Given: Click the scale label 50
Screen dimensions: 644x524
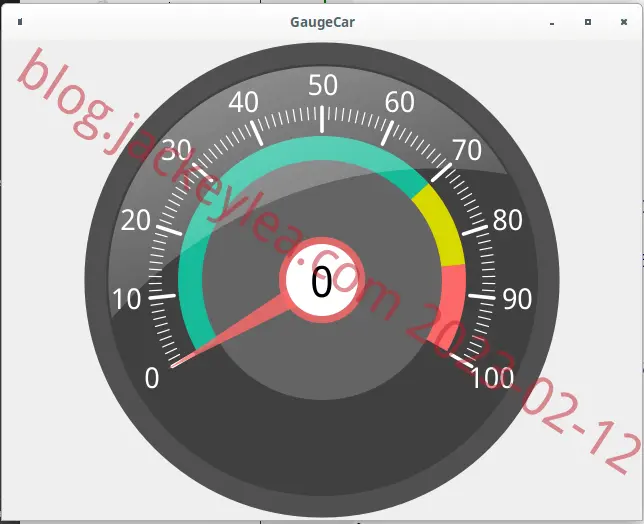Looking at the screenshot, I should coord(323,85).
